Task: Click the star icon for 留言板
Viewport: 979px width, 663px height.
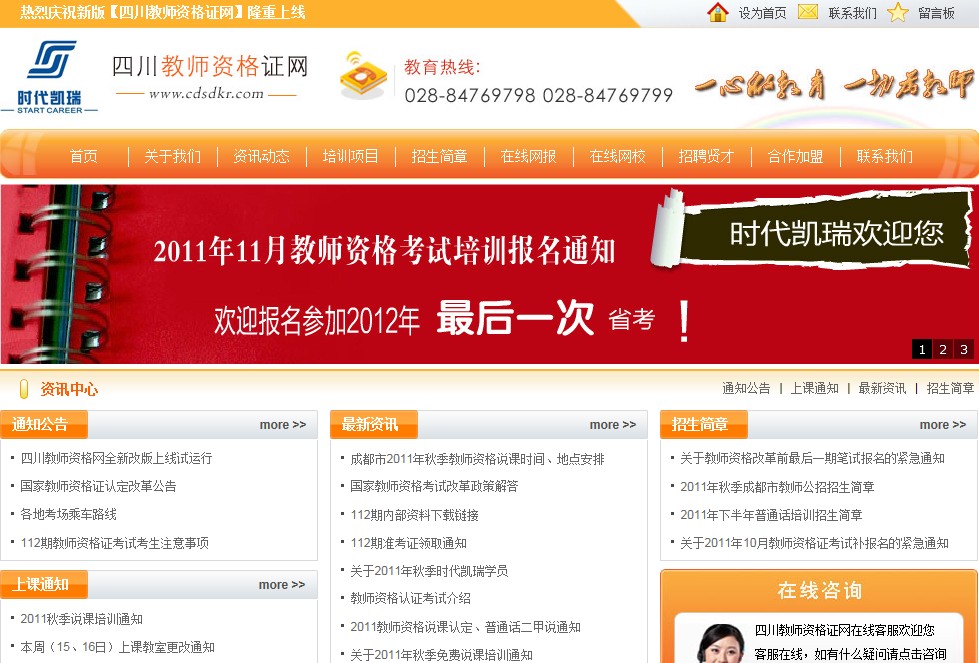Action: tap(897, 12)
